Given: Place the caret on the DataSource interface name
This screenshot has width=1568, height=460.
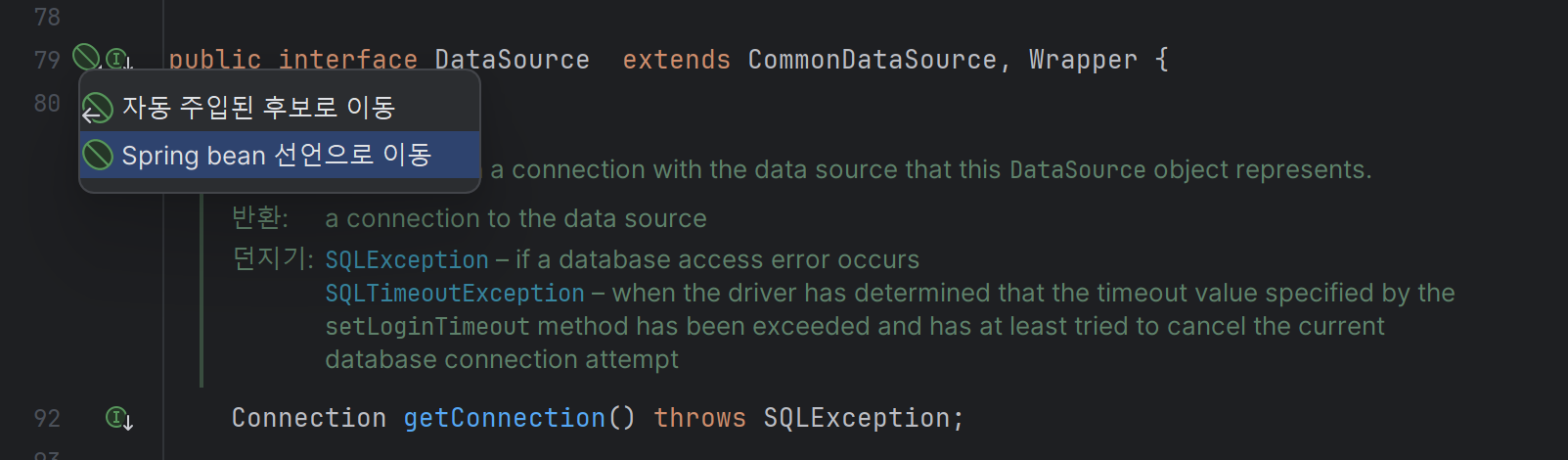Looking at the screenshot, I should (x=513, y=60).
